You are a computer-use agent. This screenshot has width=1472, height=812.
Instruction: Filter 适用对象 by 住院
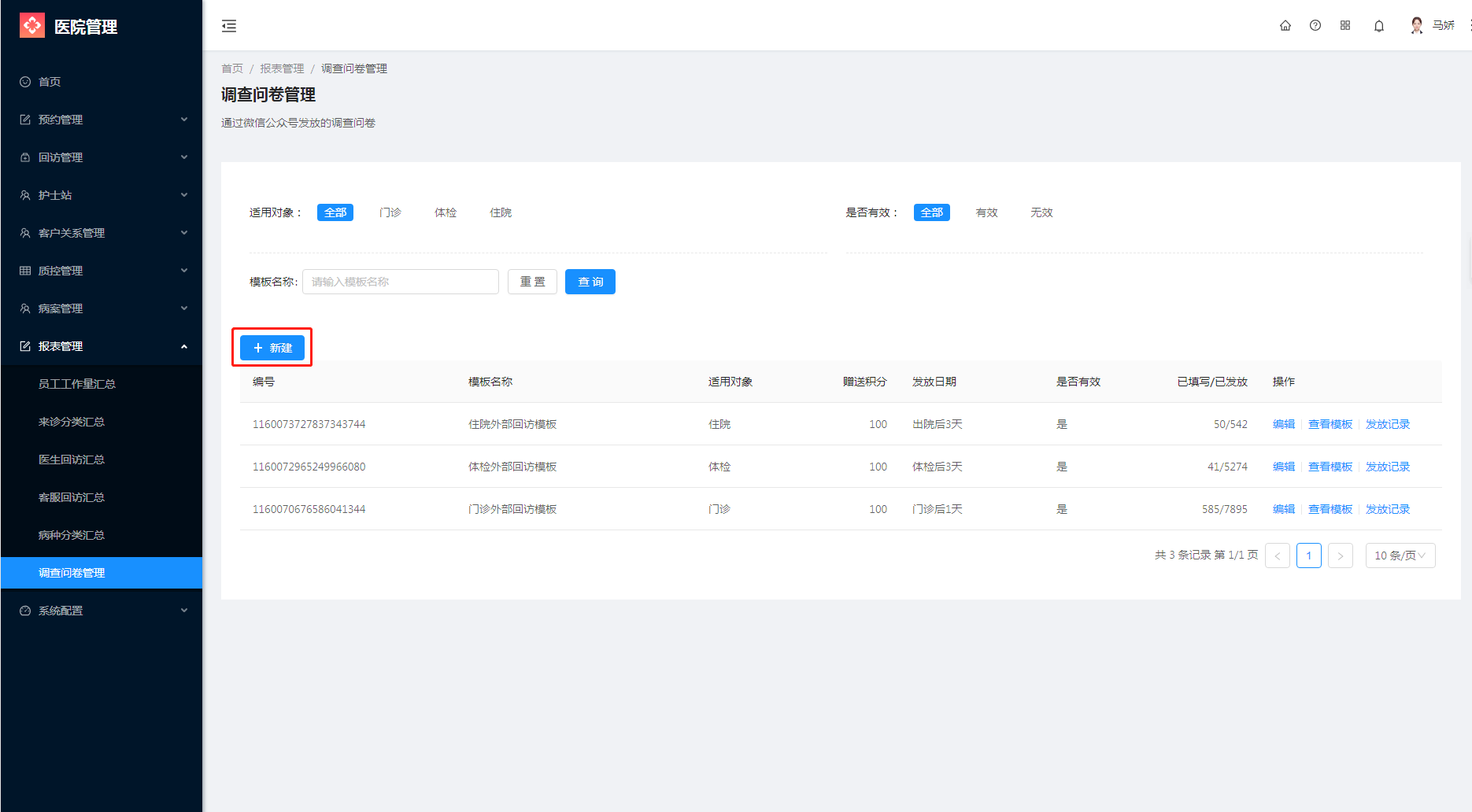[x=501, y=212]
